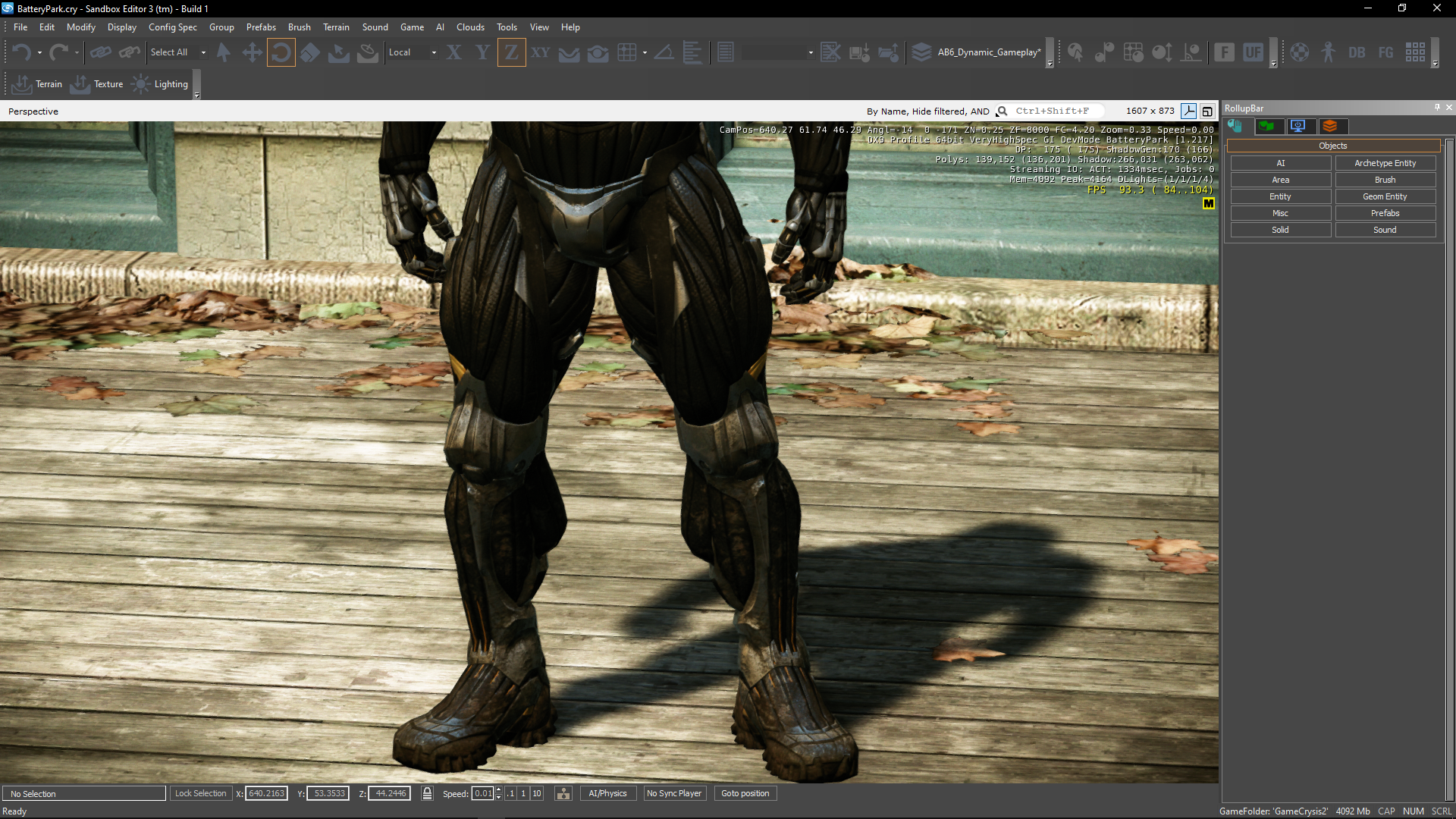This screenshot has height=819, width=1456.
Task: Select the Rotate tool icon
Action: click(281, 52)
